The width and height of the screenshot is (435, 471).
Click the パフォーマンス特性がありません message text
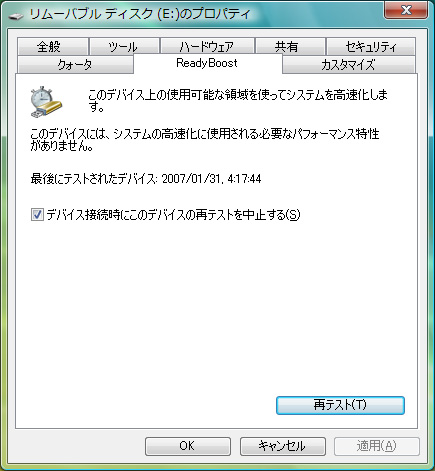tap(205, 140)
